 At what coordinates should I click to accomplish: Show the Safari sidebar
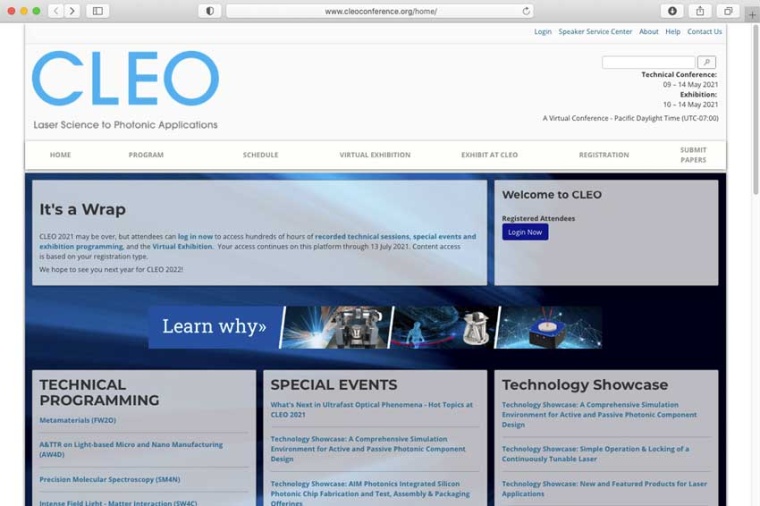[98, 11]
